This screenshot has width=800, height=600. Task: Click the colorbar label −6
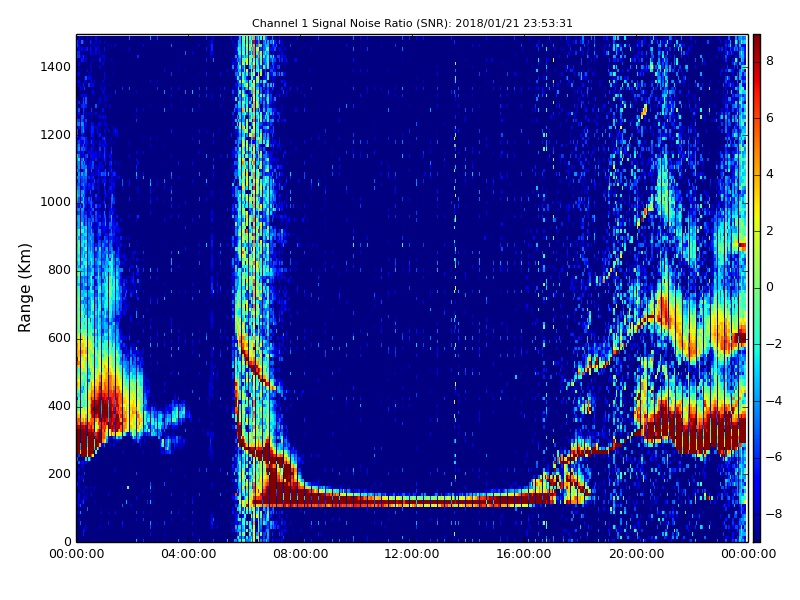tap(774, 457)
